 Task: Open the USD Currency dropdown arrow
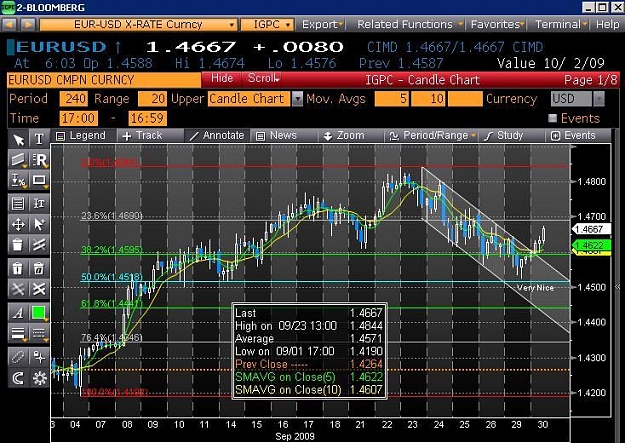tap(599, 98)
